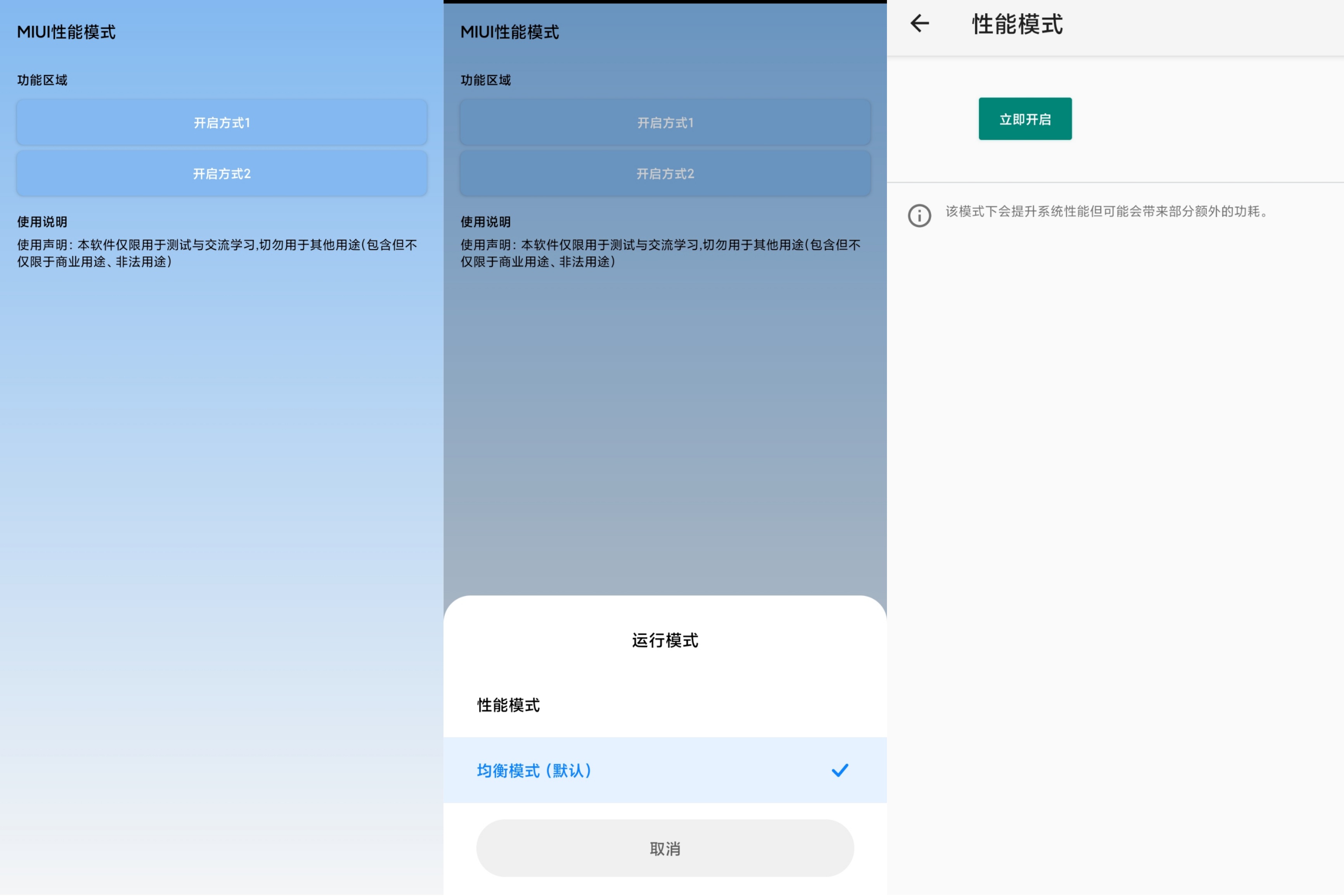Screen dimensions: 1344x896
Task: Click 使用说明 heading on bright left screen
Action: click(x=42, y=222)
